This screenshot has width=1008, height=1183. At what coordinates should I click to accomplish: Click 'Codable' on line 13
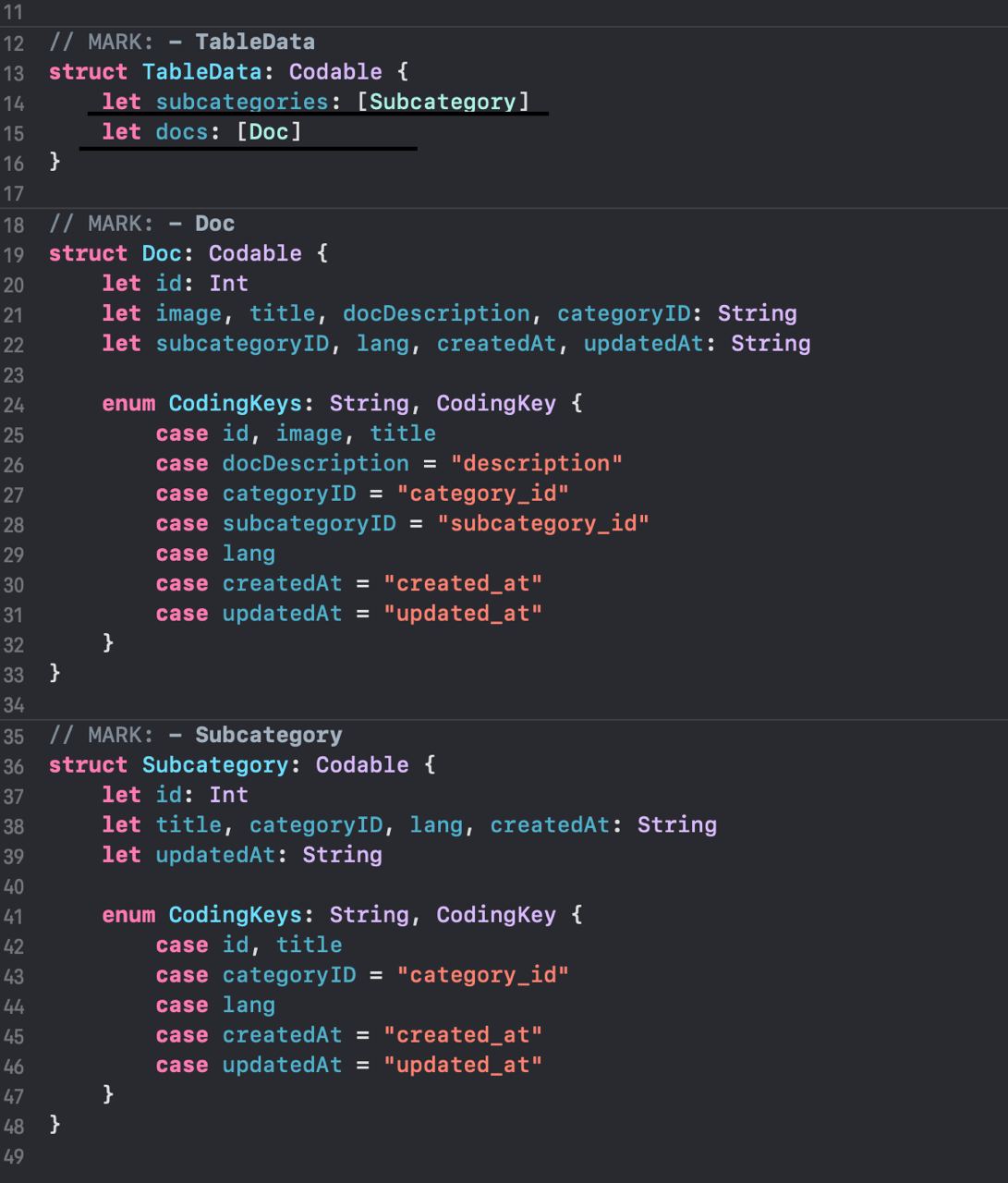point(335,71)
